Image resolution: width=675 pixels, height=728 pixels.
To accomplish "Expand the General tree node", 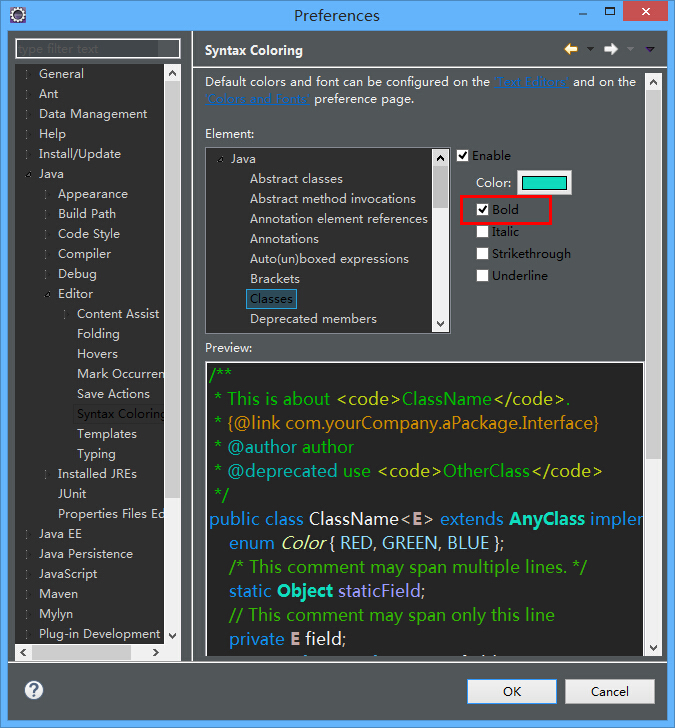I will coord(27,74).
